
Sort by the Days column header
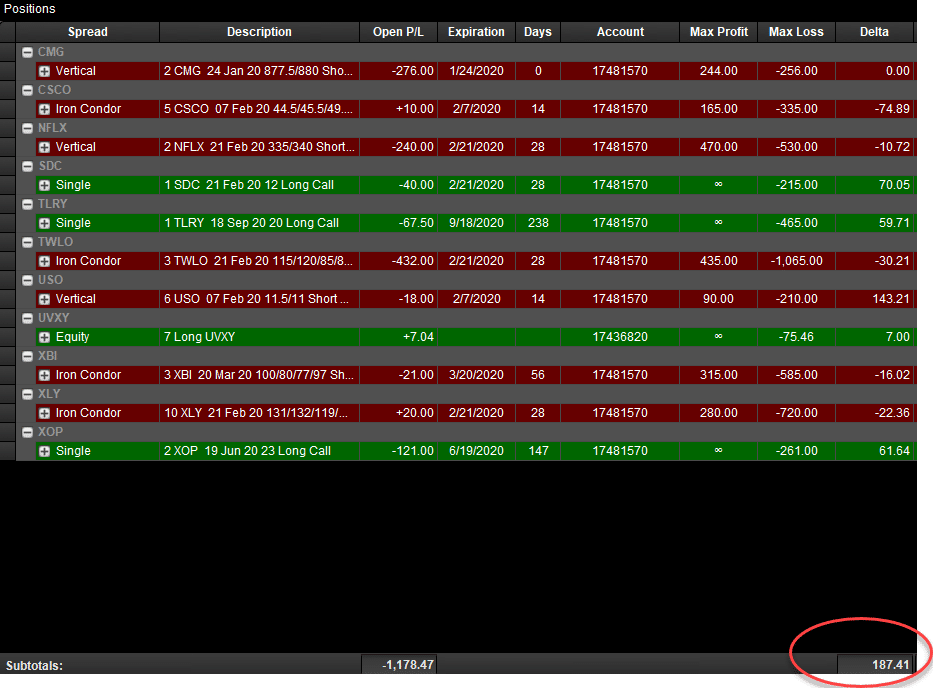point(538,32)
